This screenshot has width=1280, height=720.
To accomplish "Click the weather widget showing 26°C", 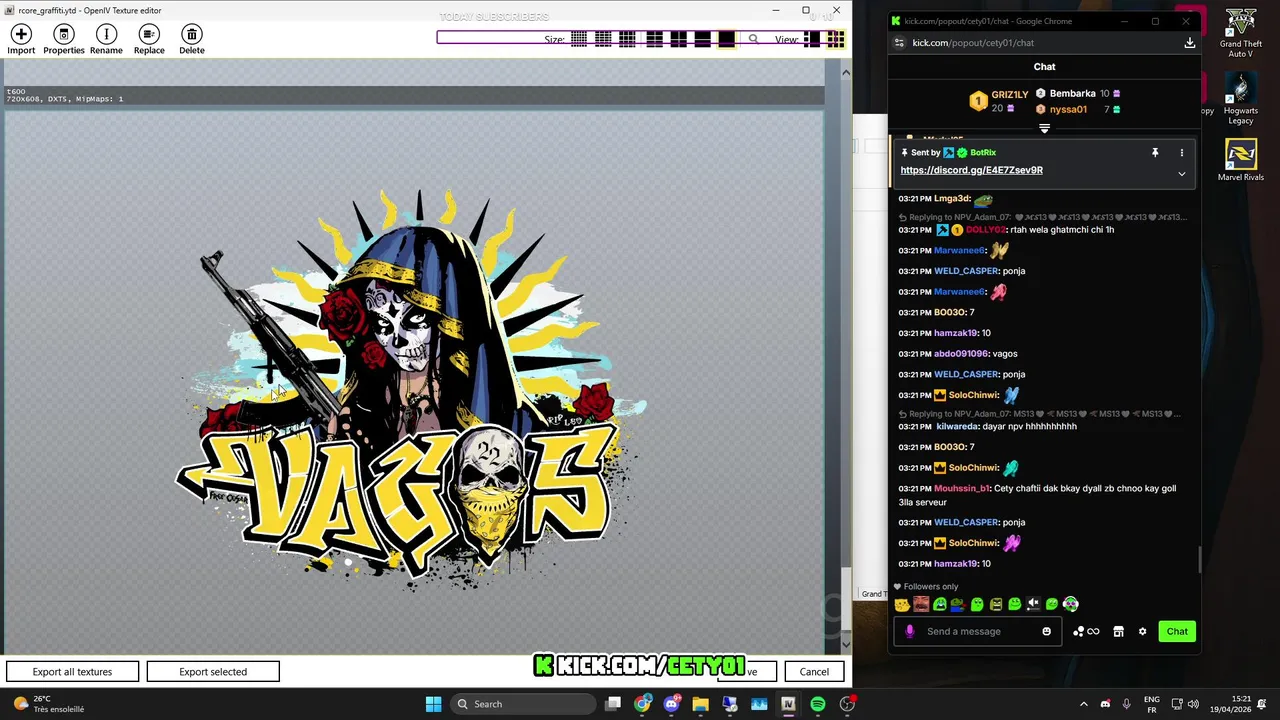I will click(50, 704).
